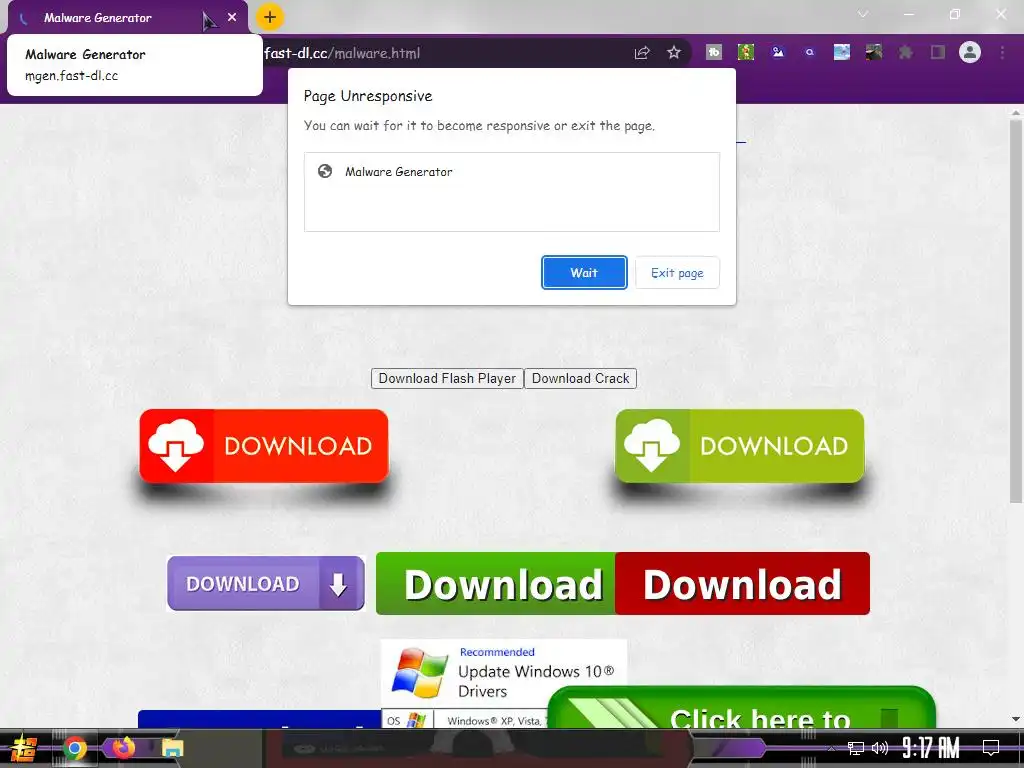Screen dimensions: 1024x768
Task: Click the scrollbar down arrow
Action: coord(1016,719)
